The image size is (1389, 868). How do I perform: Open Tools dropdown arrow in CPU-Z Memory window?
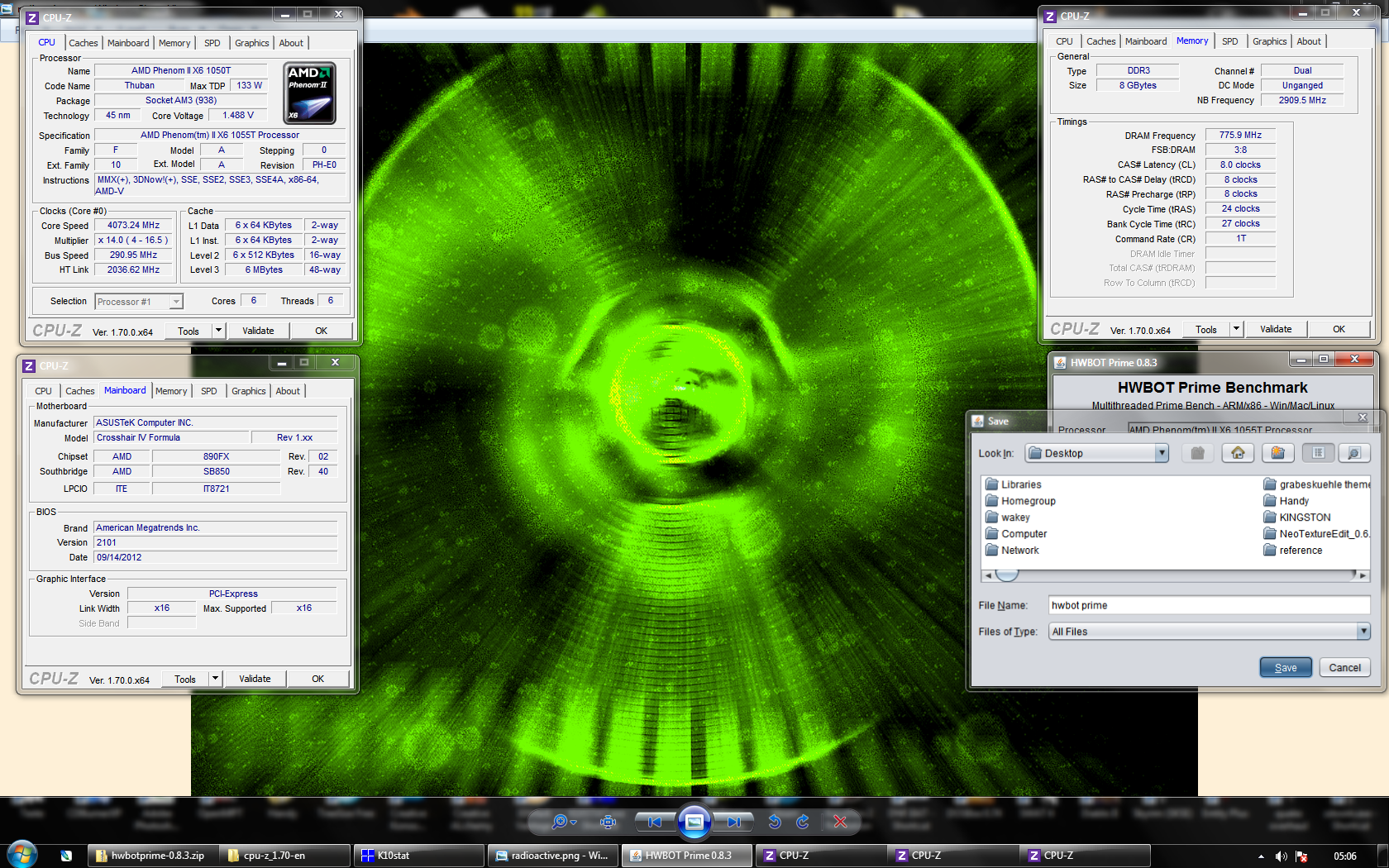(1236, 329)
